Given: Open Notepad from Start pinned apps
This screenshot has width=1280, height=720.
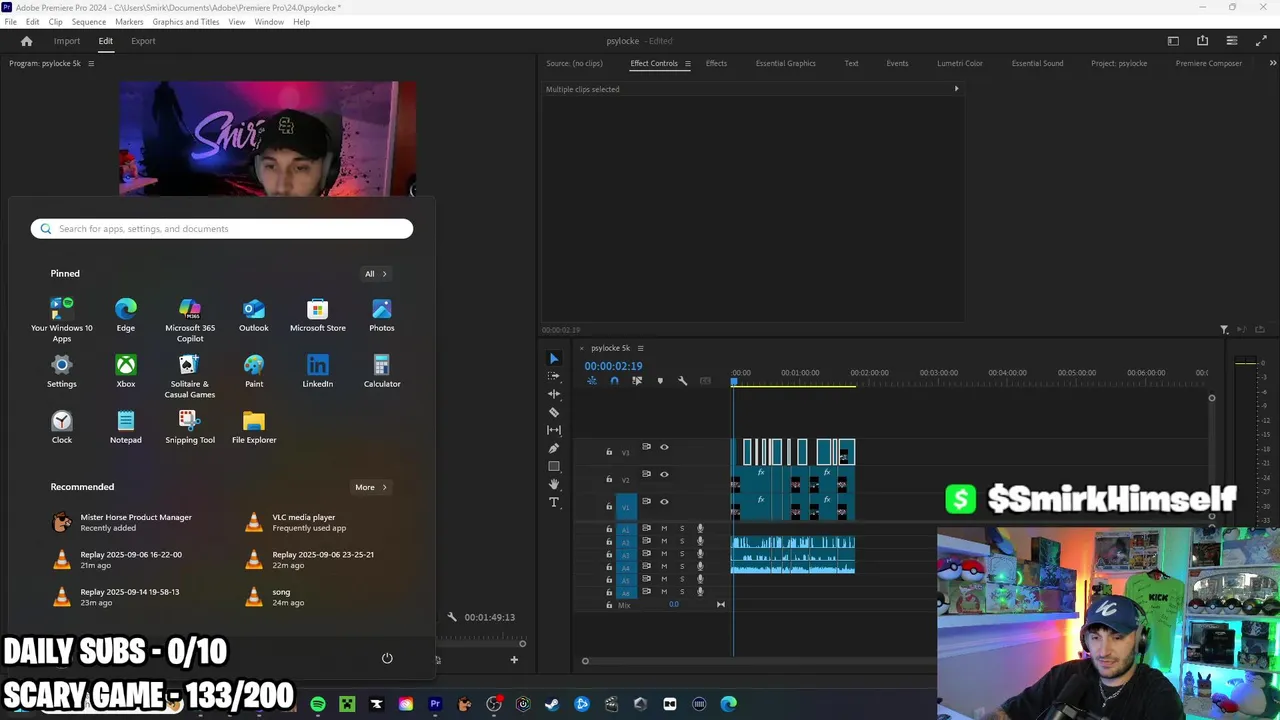Looking at the screenshot, I should [126, 427].
